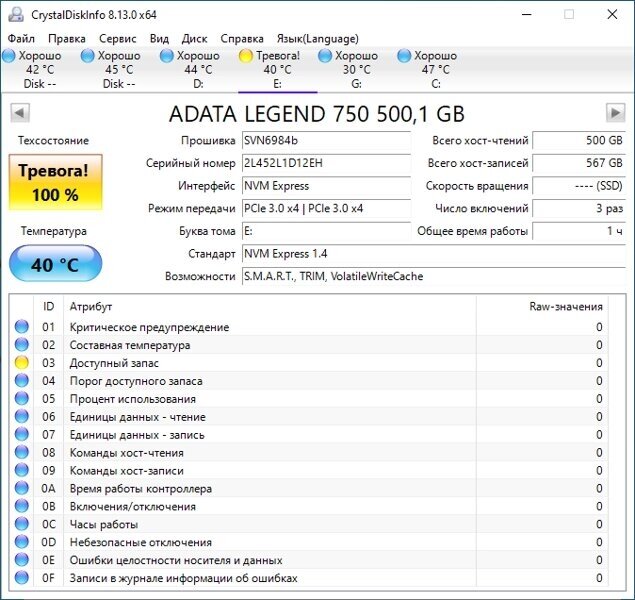Open the Файл menu
The height and width of the screenshot is (600, 635).
pyautogui.click(x=21, y=38)
